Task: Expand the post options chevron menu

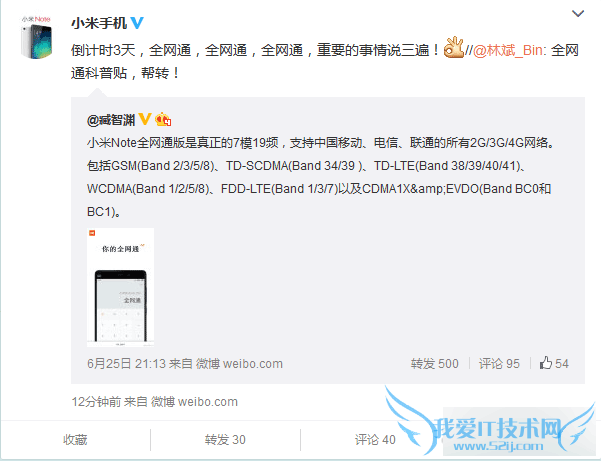Action: point(578,14)
